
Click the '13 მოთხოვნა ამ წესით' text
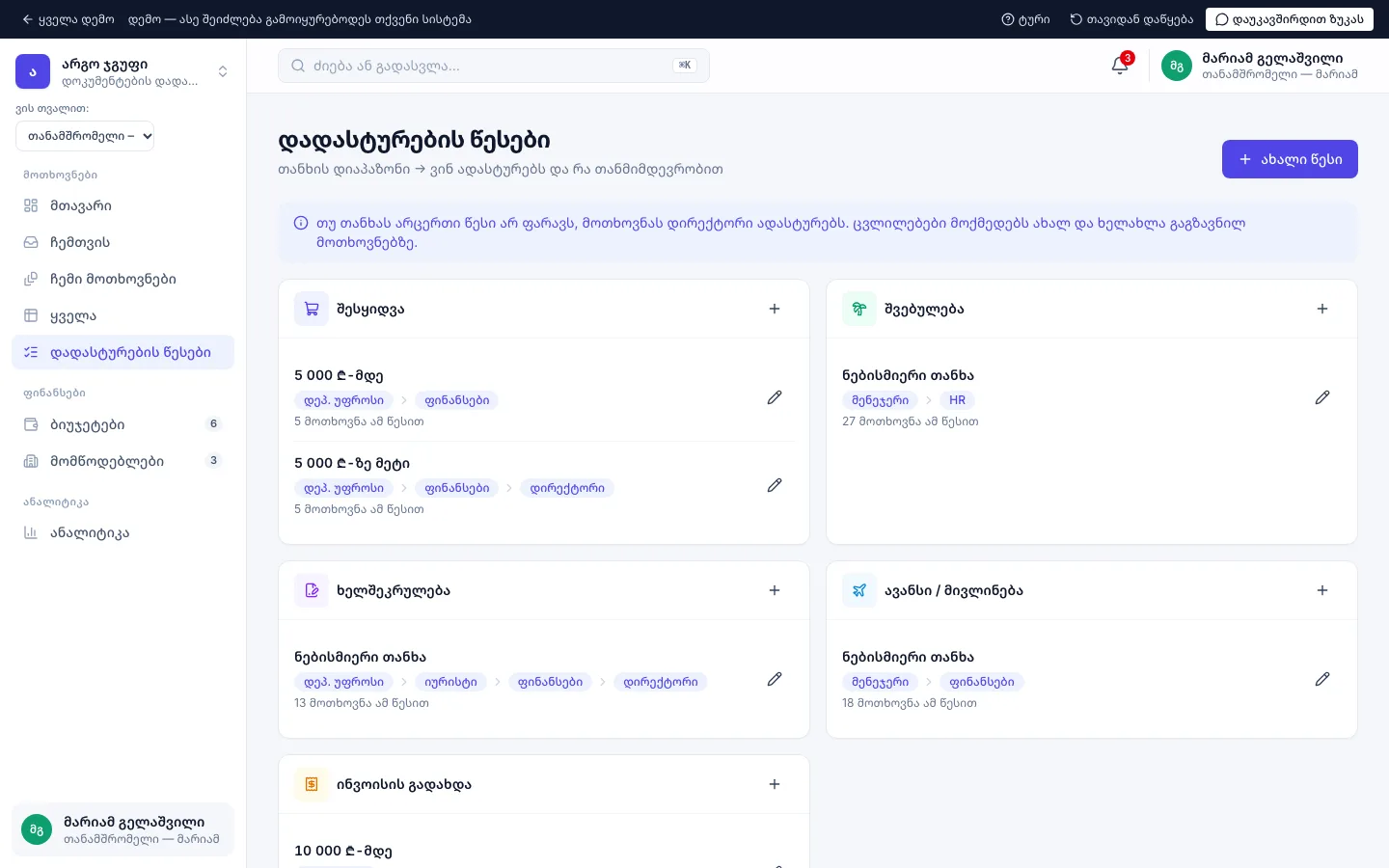tap(362, 703)
